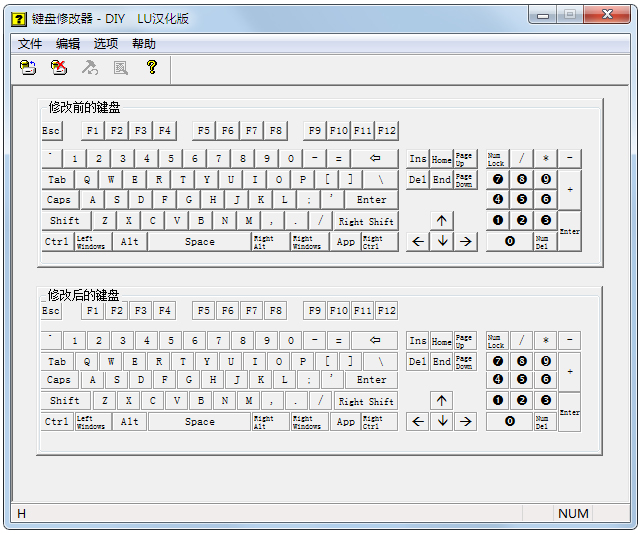Open help via the yellow question mark icon

click(152, 67)
